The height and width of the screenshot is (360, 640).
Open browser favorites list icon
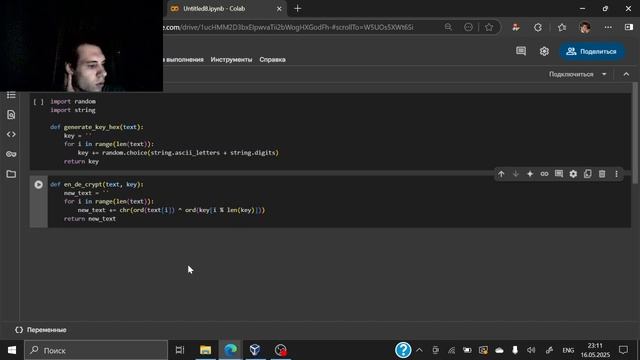pyautogui.click(x=562, y=27)
